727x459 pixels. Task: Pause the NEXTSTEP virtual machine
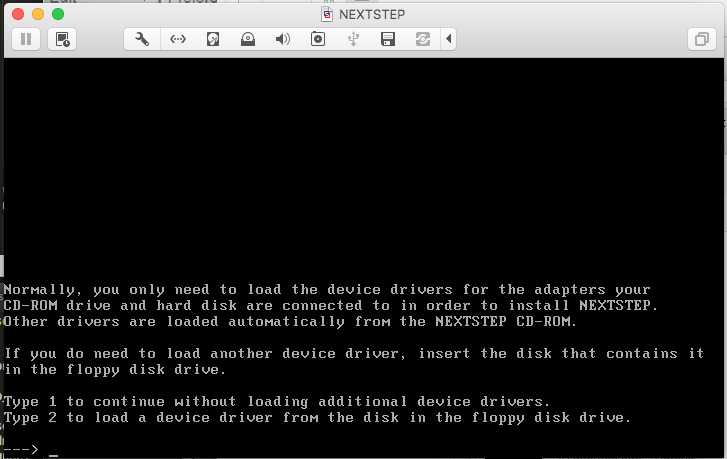(x=26, y=39)
